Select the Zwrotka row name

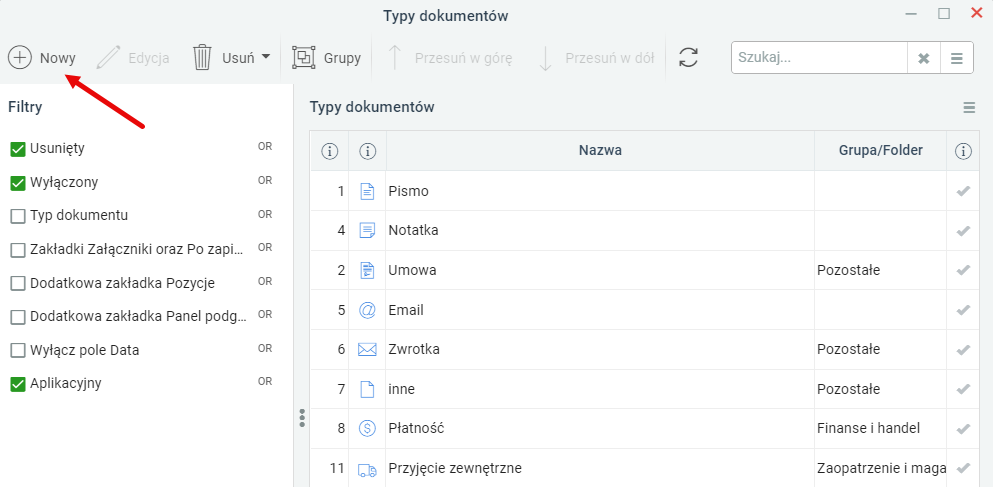point(414,350)
